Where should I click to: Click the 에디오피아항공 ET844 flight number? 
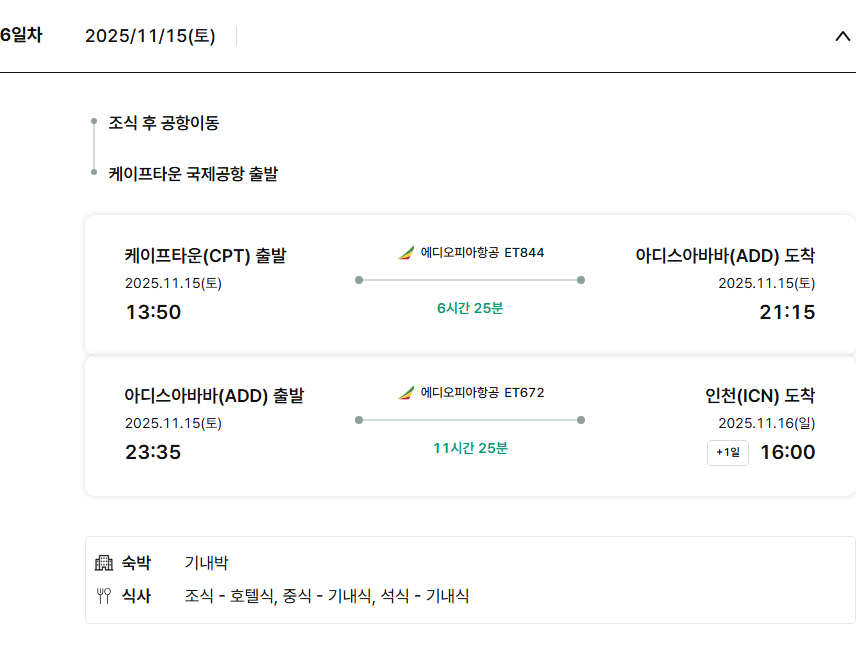[x=482, y=253]
